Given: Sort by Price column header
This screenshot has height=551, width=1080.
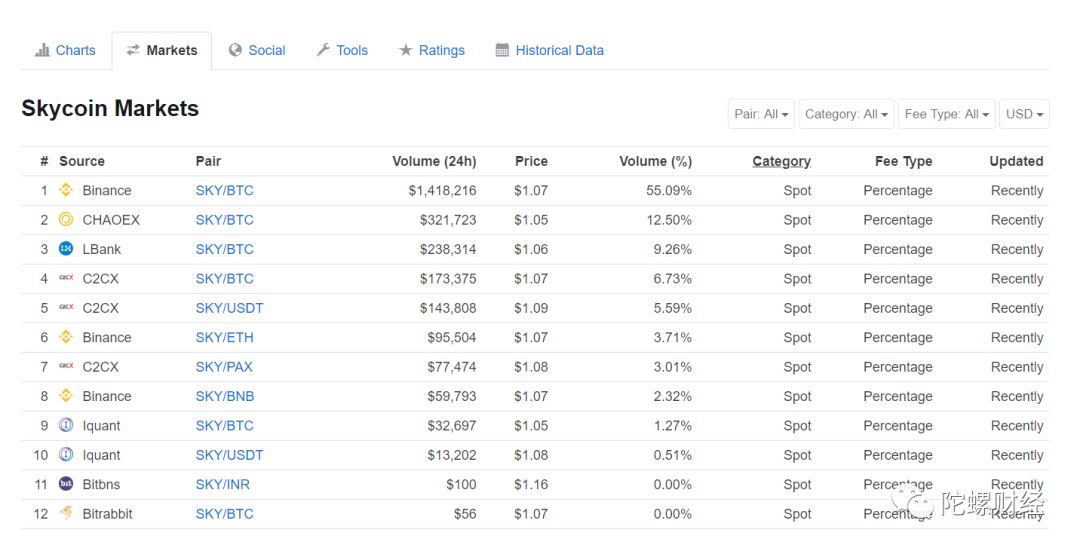Looking at the screenshot, I should tap(531, 161).
